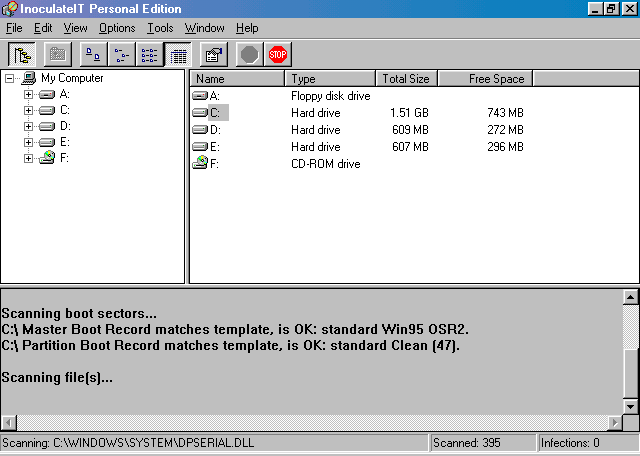
Task: Sort by the Type column header
Action: coord(330,79)
